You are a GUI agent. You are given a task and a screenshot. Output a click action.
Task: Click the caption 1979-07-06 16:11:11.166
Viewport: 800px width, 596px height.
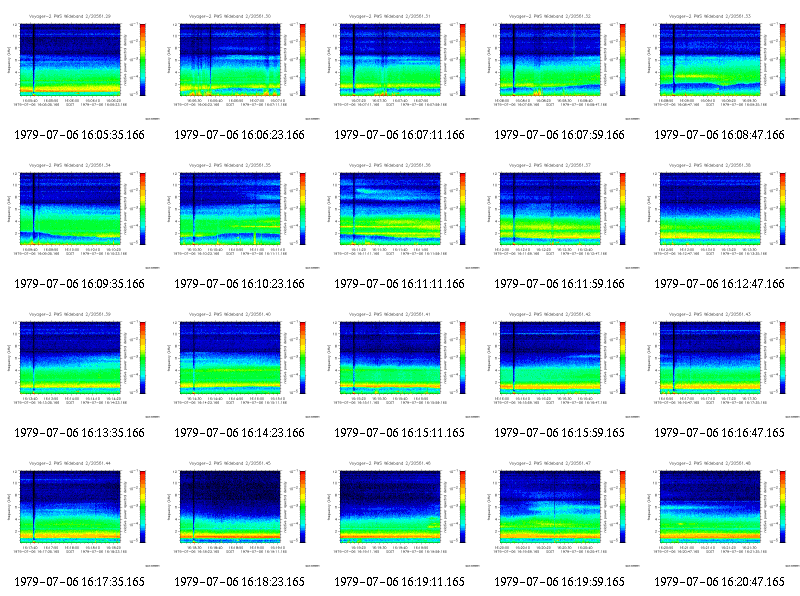click(x=399, y=284)
